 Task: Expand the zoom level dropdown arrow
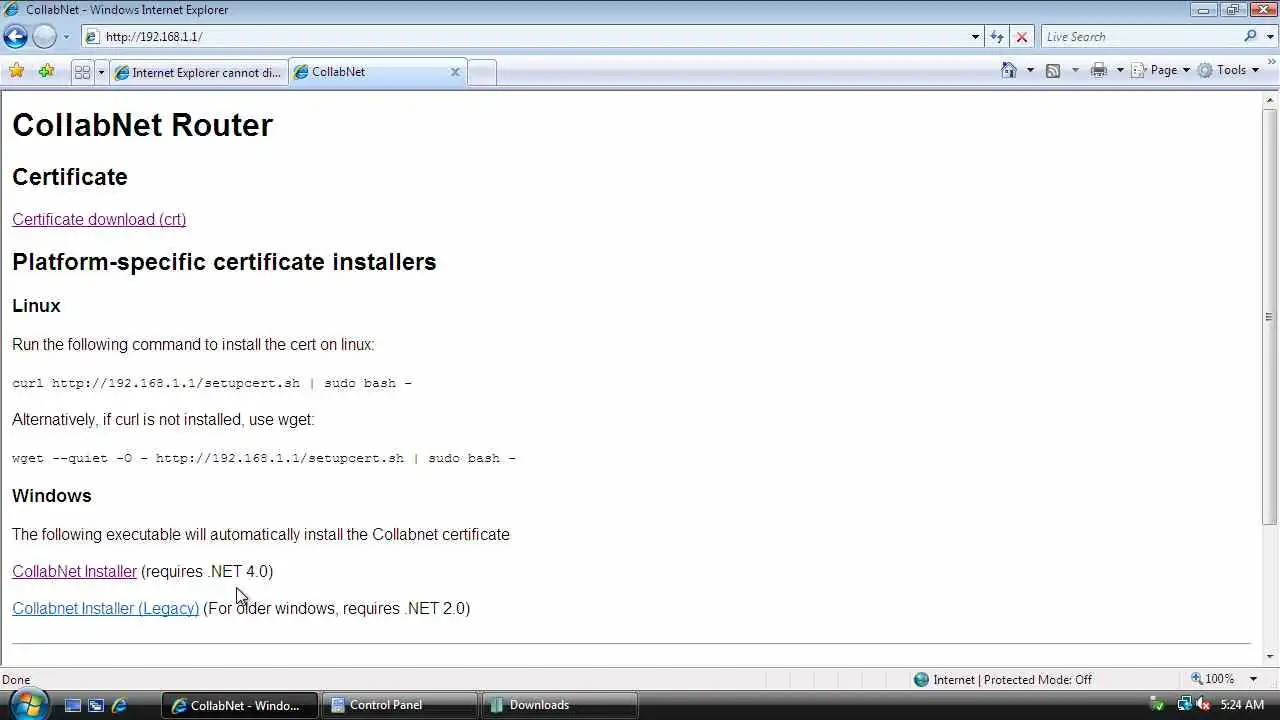click(1253, 679)
